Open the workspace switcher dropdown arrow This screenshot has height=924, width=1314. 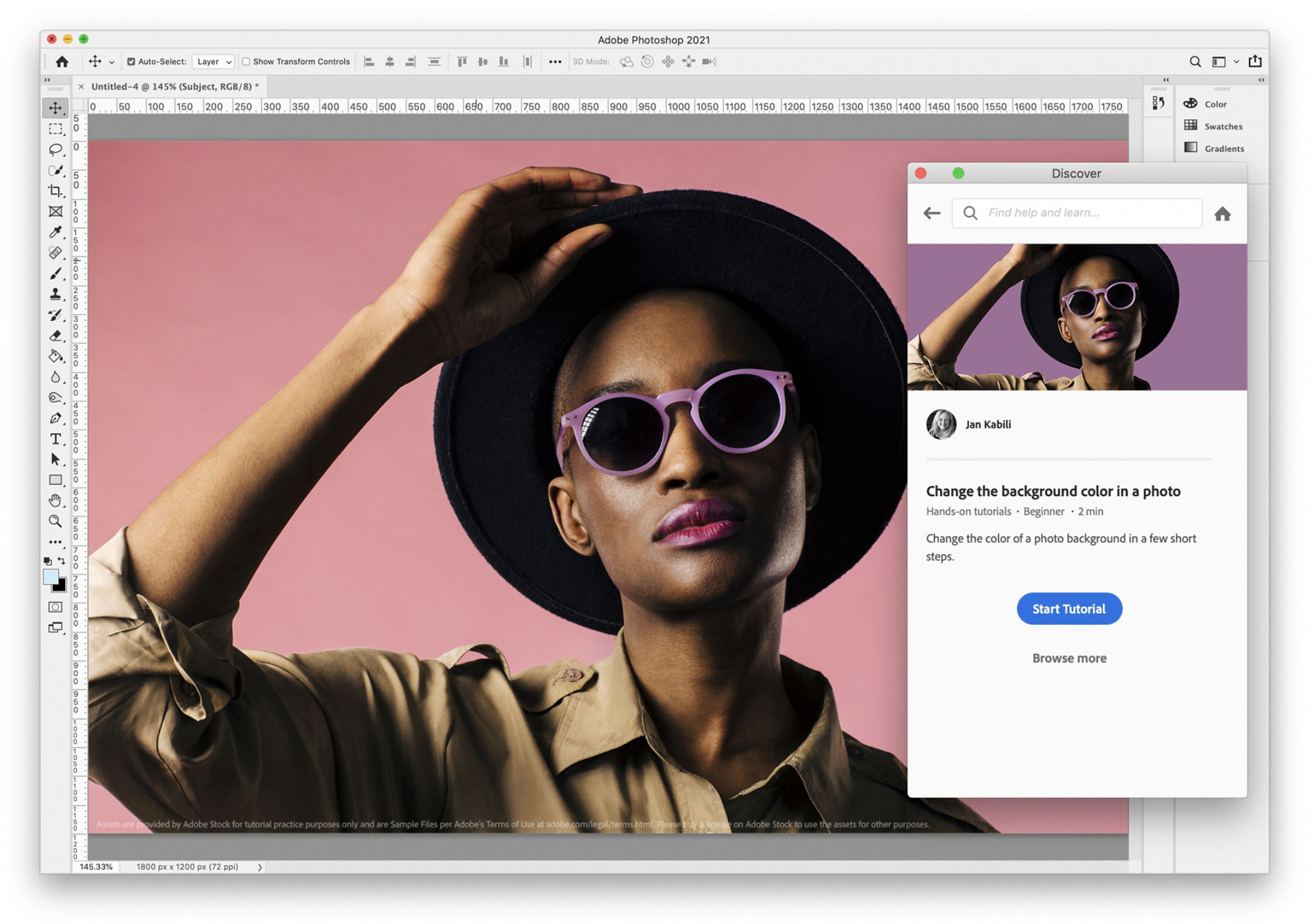[x=1237, y=62]
